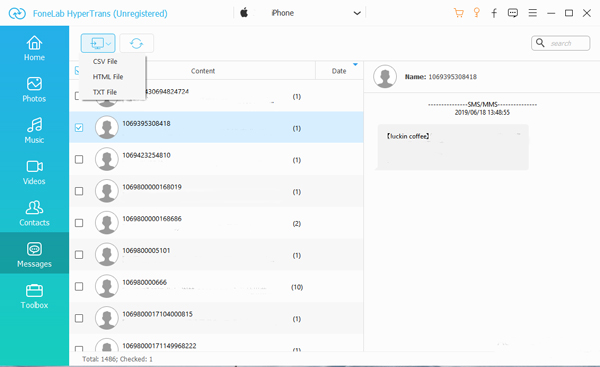Click the avatar beside Name 1069395308418

pyautogui.click(x=385, y=77)
